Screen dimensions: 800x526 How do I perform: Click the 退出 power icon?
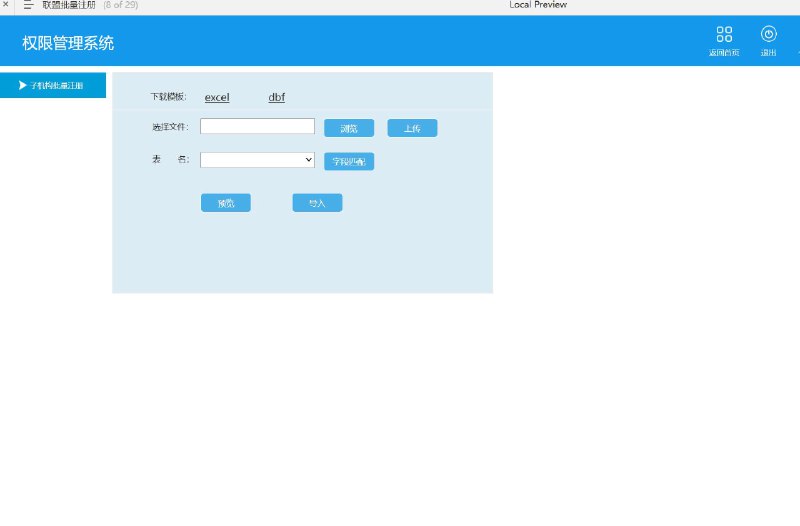pyautogui.click(x=768, y=34)
